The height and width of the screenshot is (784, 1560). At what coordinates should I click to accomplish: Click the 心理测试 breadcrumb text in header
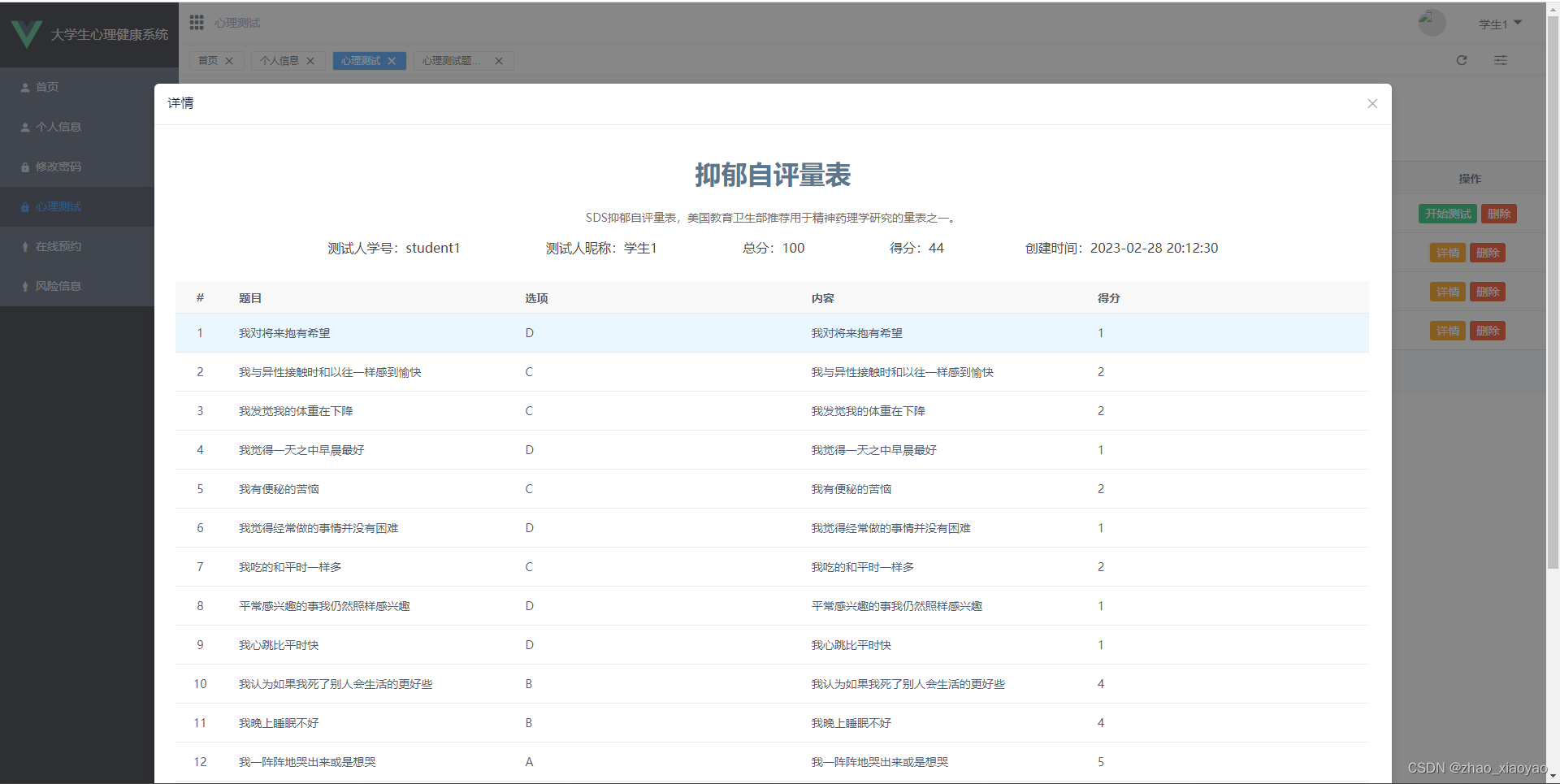tap(237, 24)
